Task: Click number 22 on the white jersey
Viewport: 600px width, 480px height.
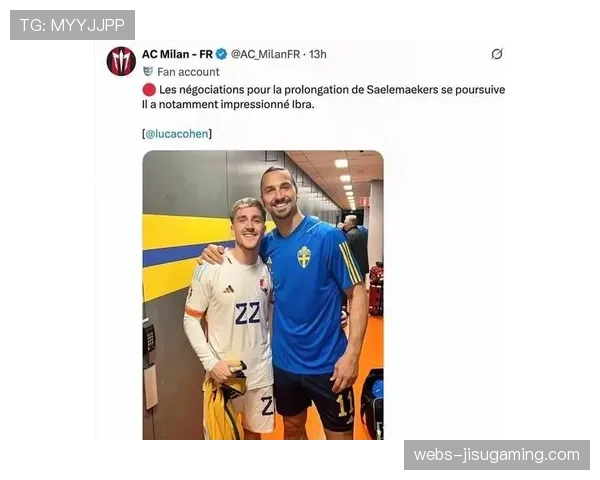Action: (248, 313)
